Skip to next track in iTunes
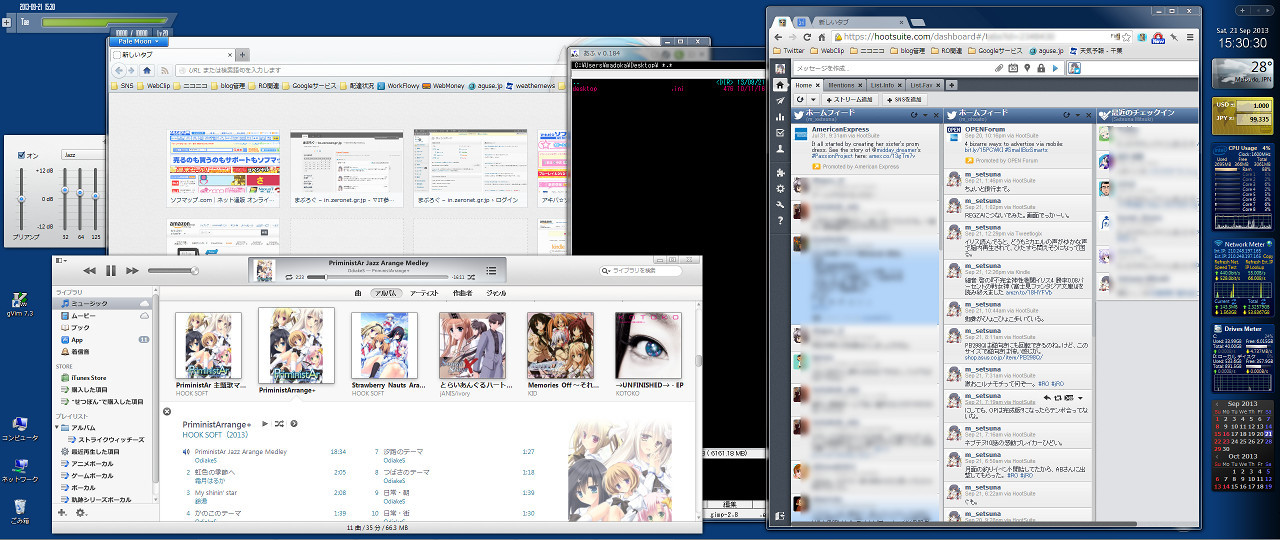The height and width of the screenshot is (540, 1280). point(132,270)
